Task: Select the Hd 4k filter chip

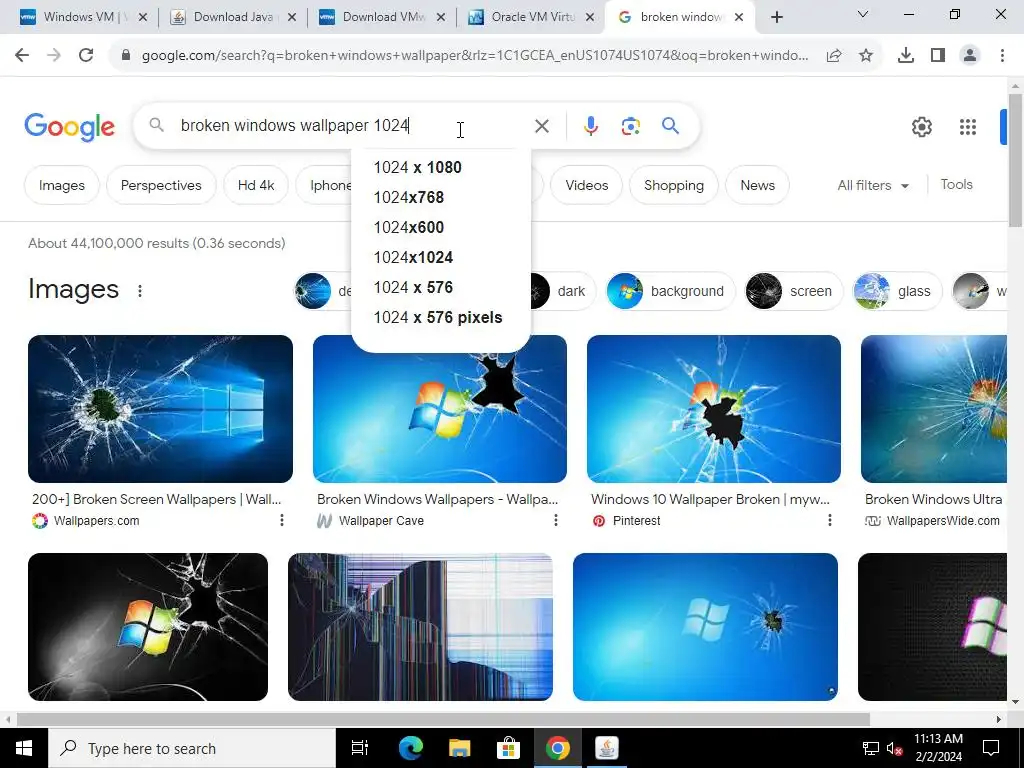Action: (256, 185)
